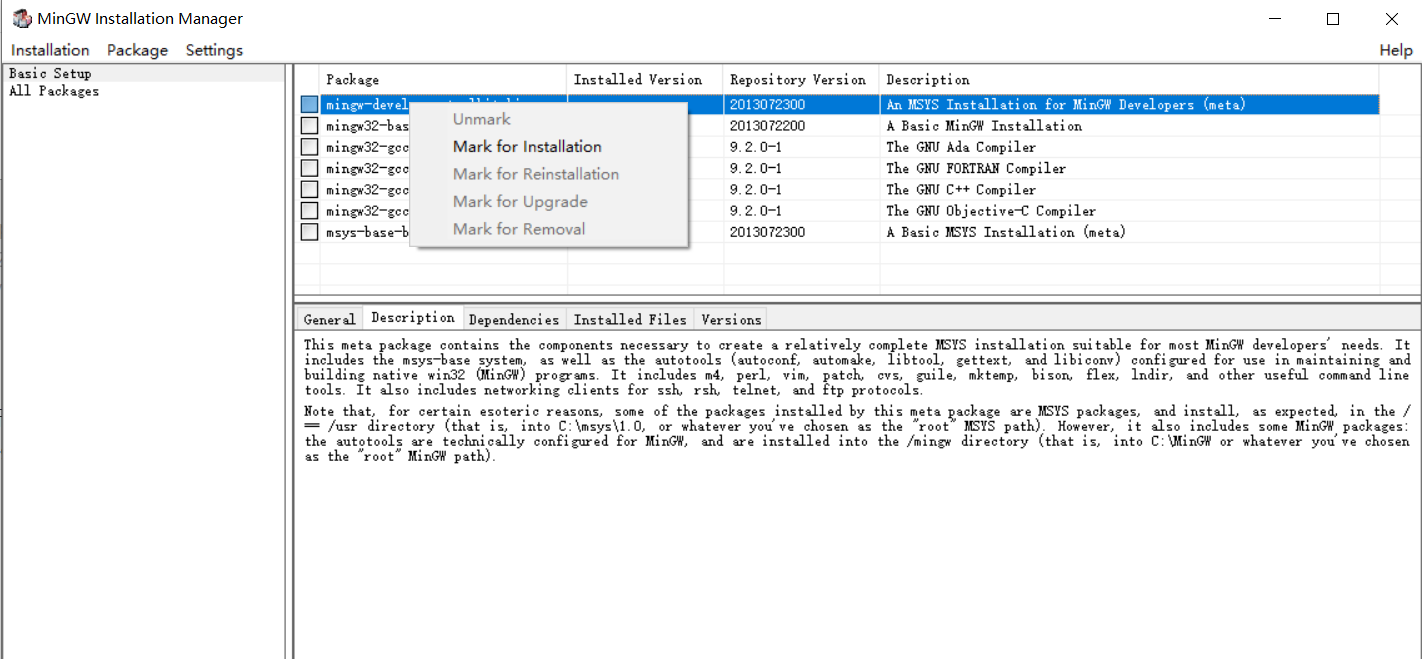The image size is (1422, 659).
Task: Switch to the Versions tab
Action: [731, 320]
